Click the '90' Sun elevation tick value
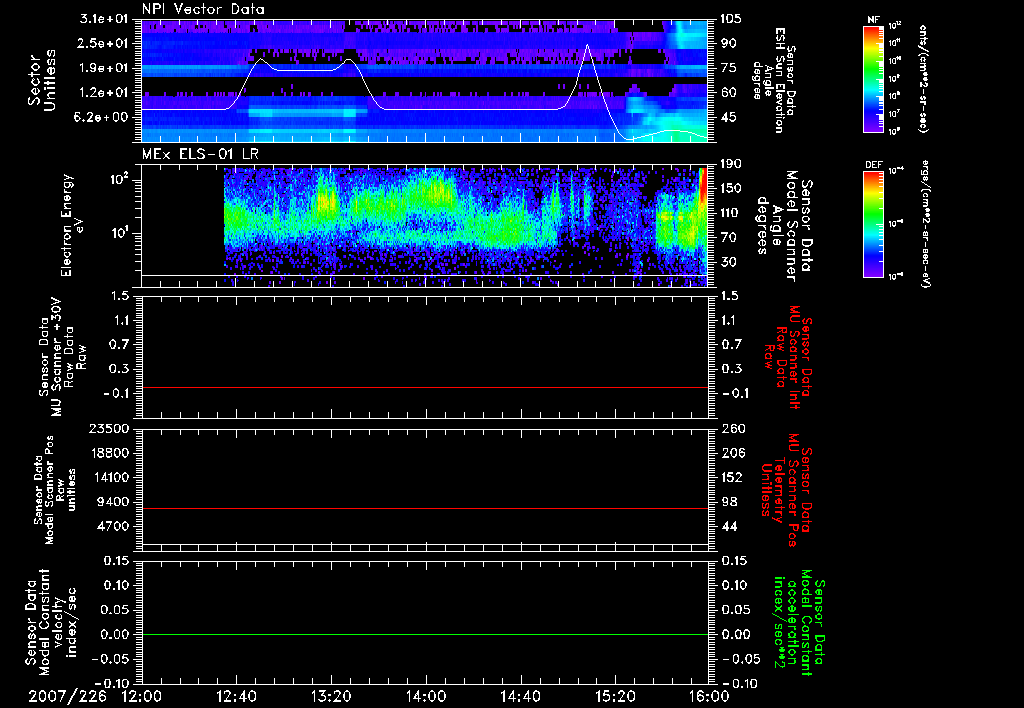1024x708 pixels. [728, 43]
